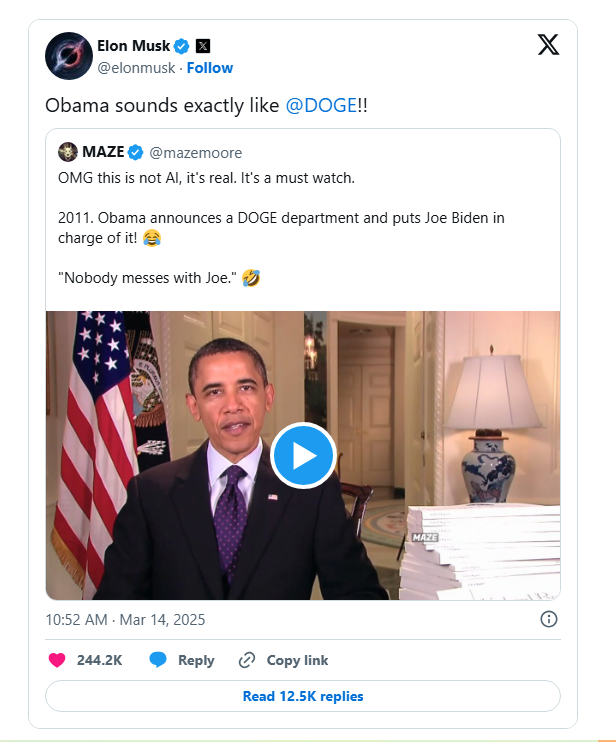Click MAZE's blue verified badge

coord(135,152)
